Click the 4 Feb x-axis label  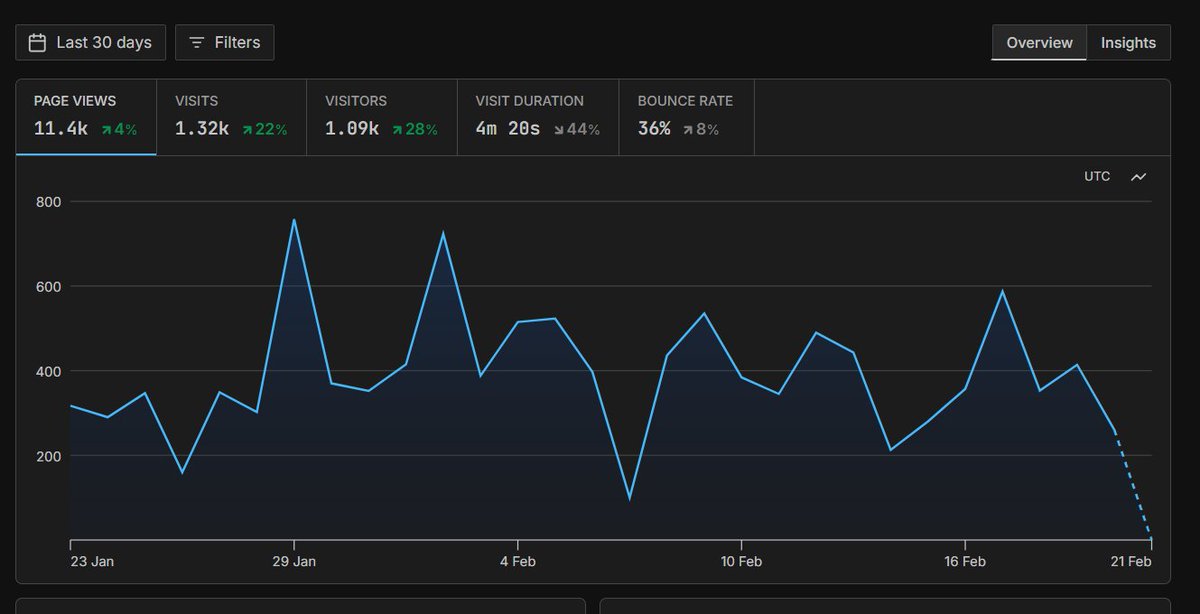click(517, 562)
